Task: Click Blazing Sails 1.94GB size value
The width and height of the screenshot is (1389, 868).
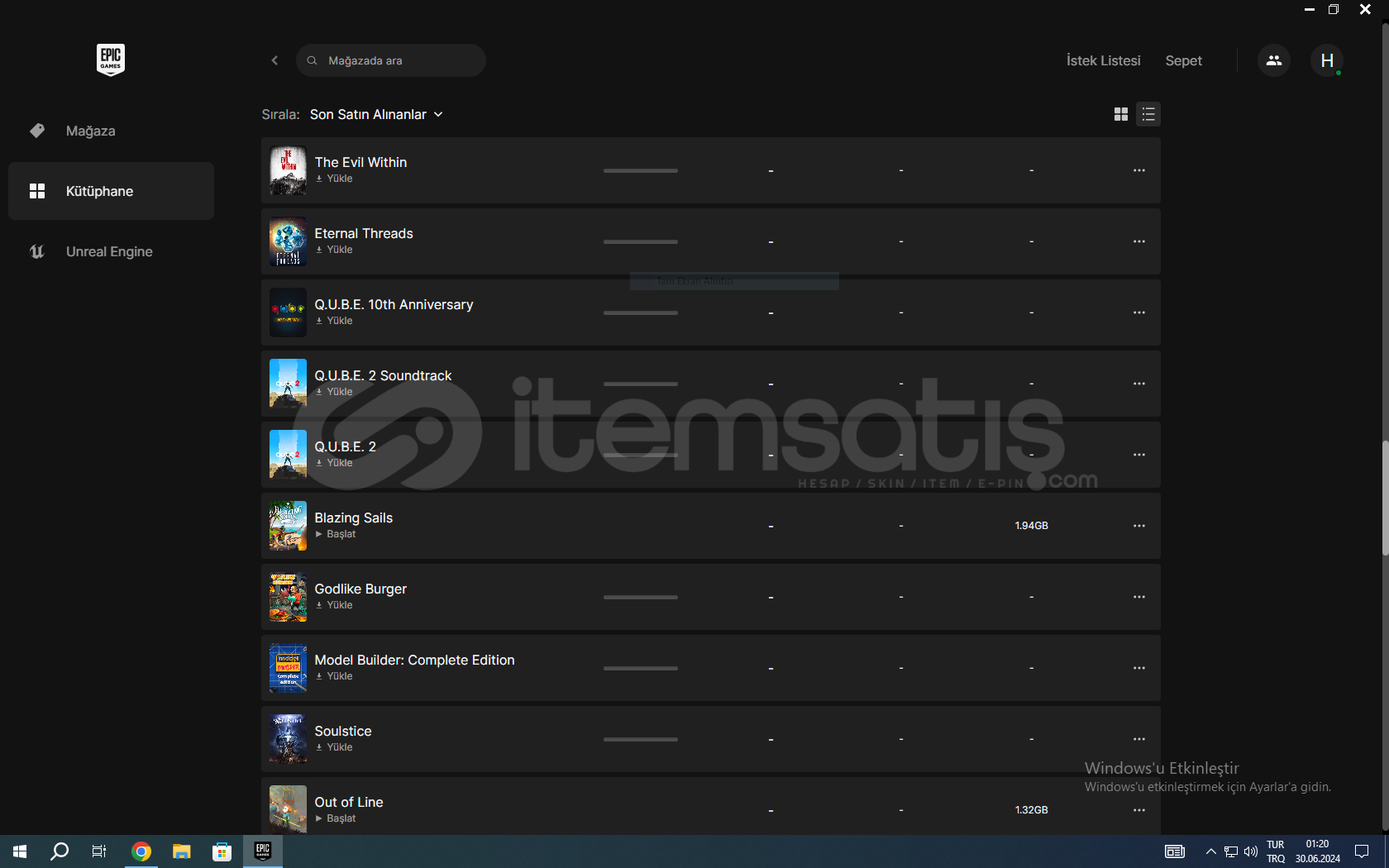Action: pos(1031,526)
